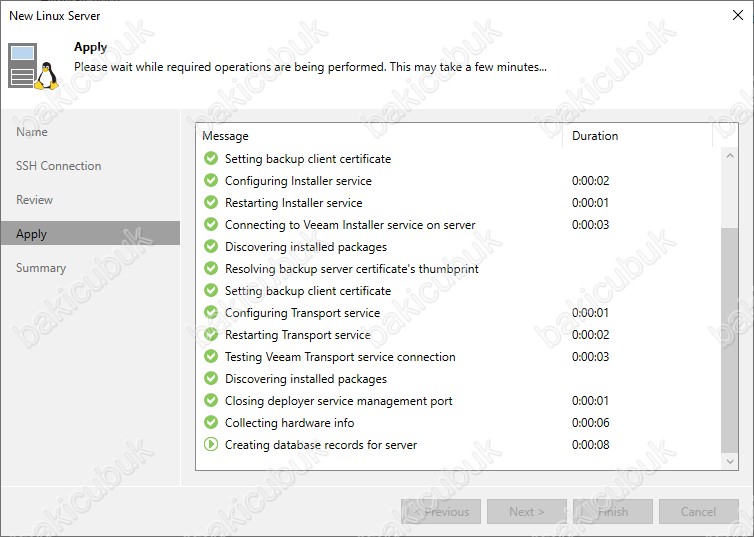
Task: Click the Finish button
Action: pos(613,512)
